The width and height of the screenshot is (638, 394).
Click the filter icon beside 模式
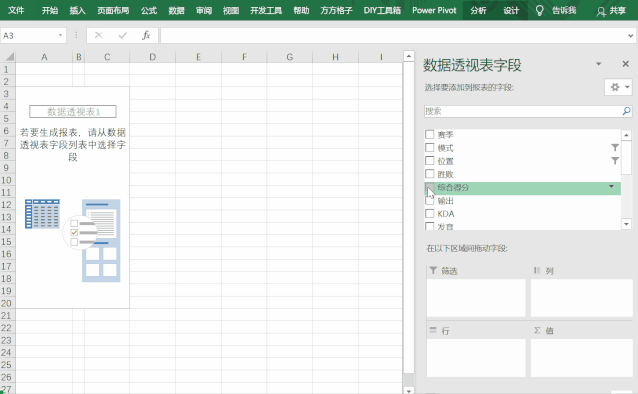[x=615, y=147]
